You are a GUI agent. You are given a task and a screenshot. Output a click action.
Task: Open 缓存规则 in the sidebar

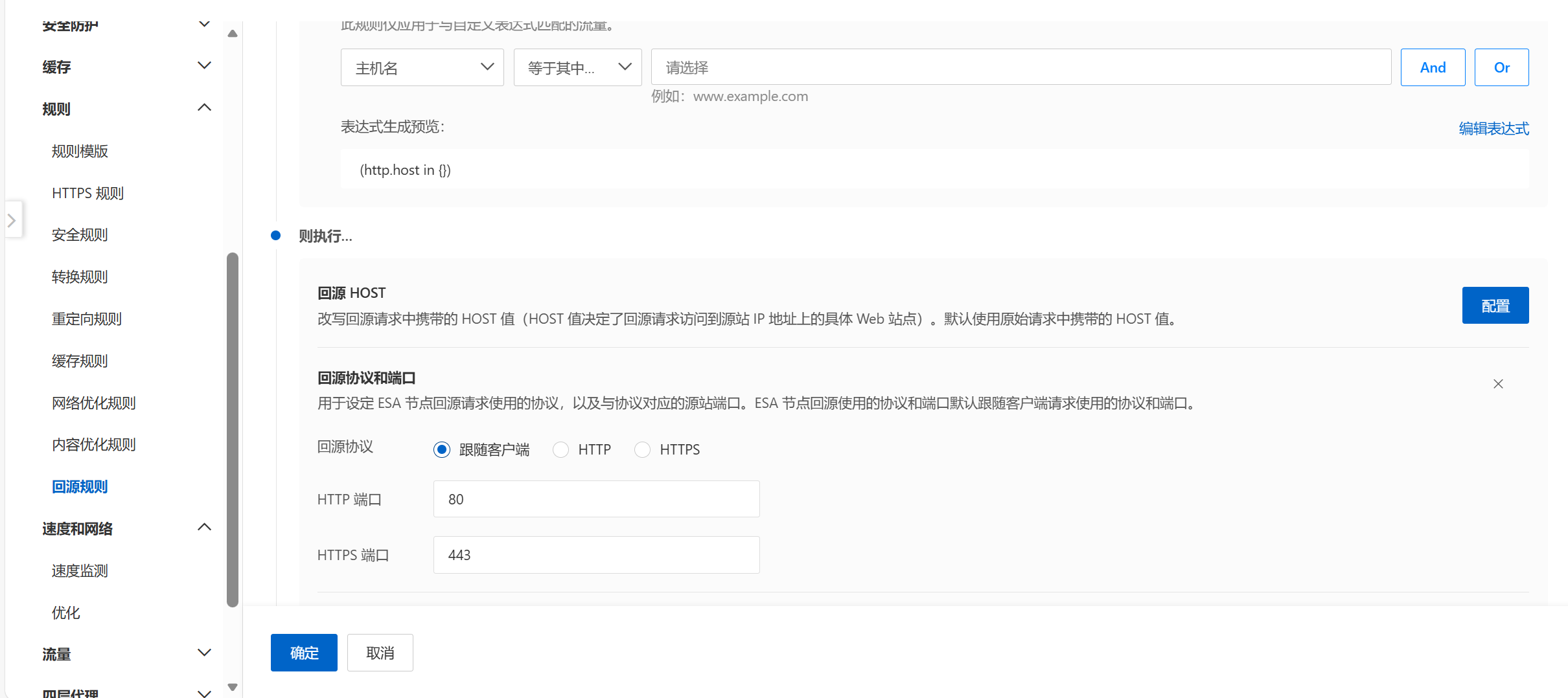click(x=80, y=361)
